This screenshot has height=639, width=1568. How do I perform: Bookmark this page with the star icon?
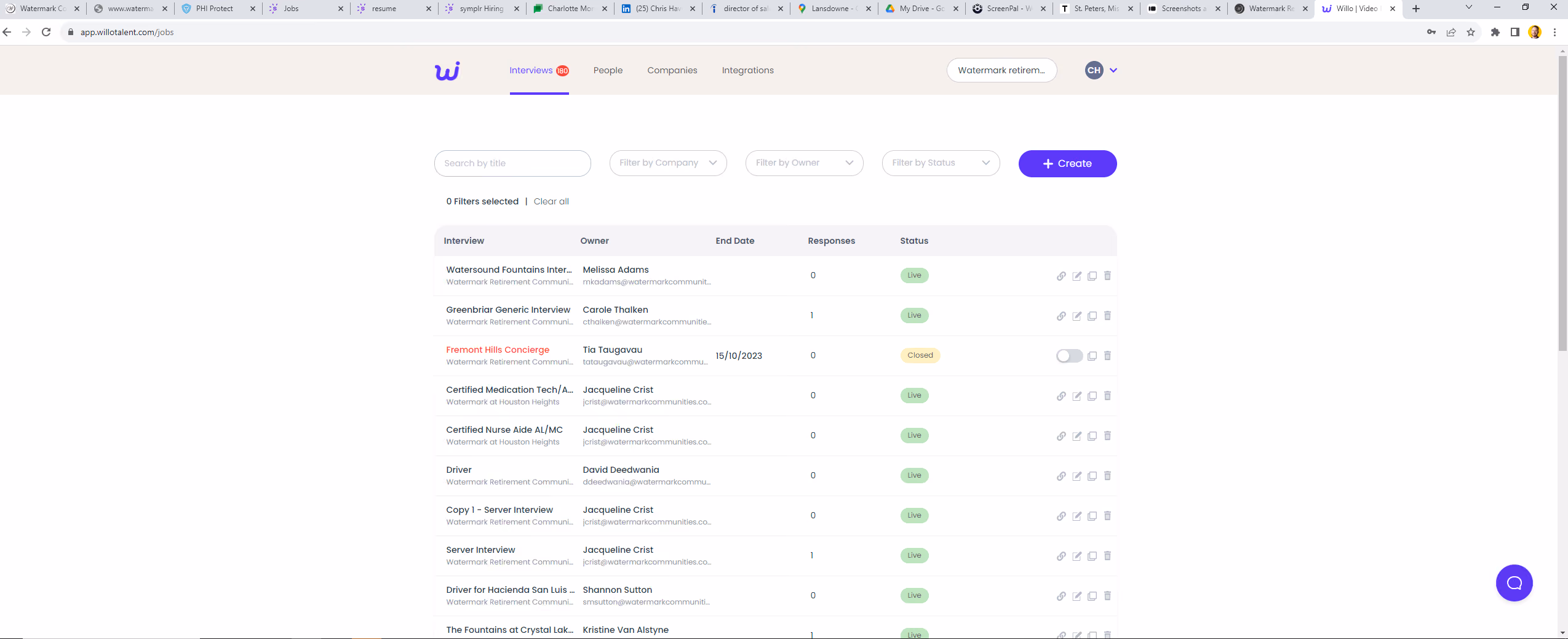point(1471,32)
